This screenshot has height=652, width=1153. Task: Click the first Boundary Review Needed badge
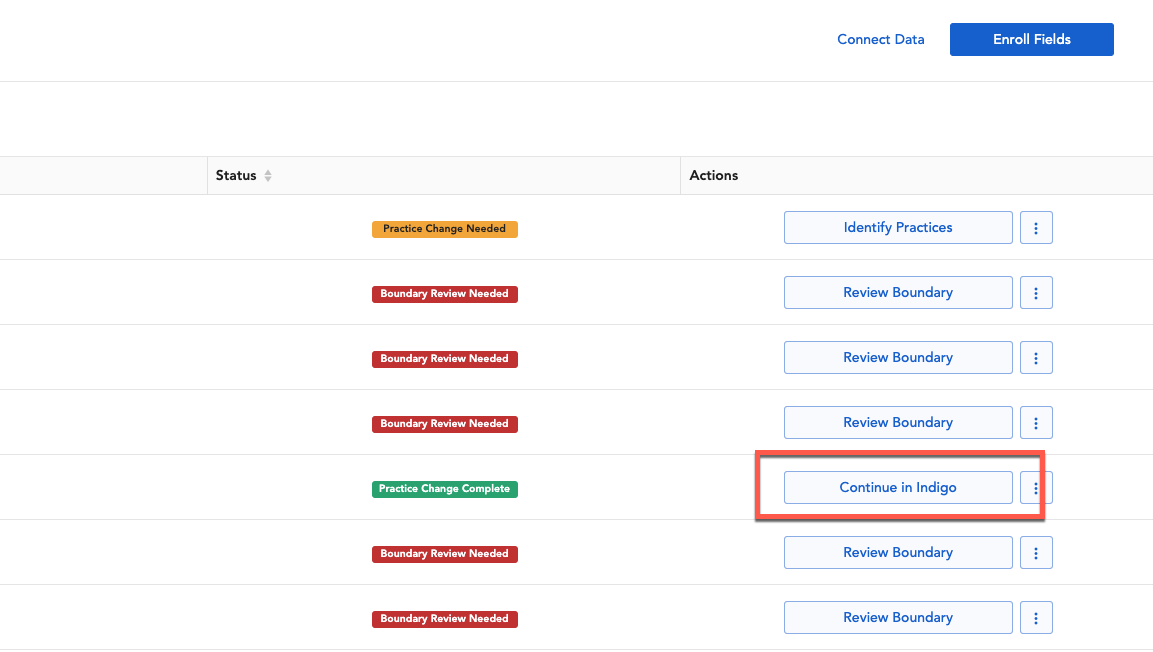click(444, 293)
